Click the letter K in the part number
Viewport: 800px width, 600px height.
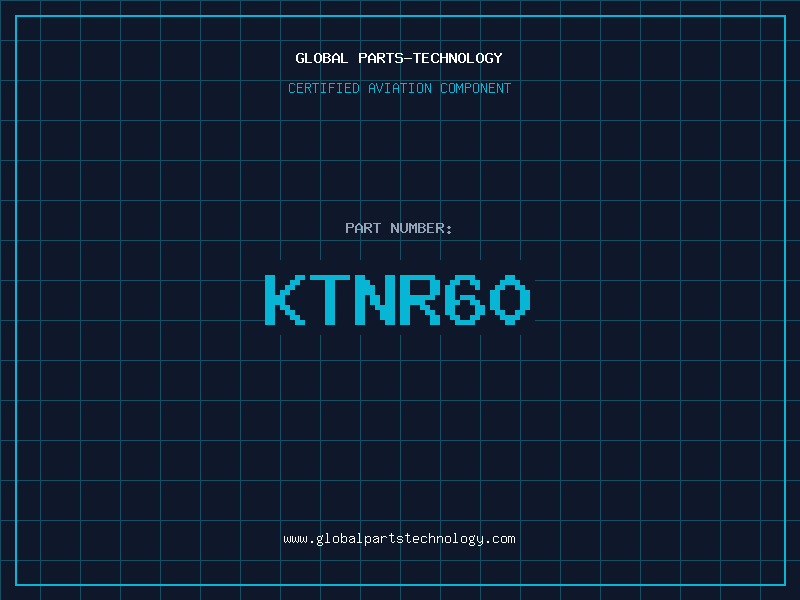[285, 299]
